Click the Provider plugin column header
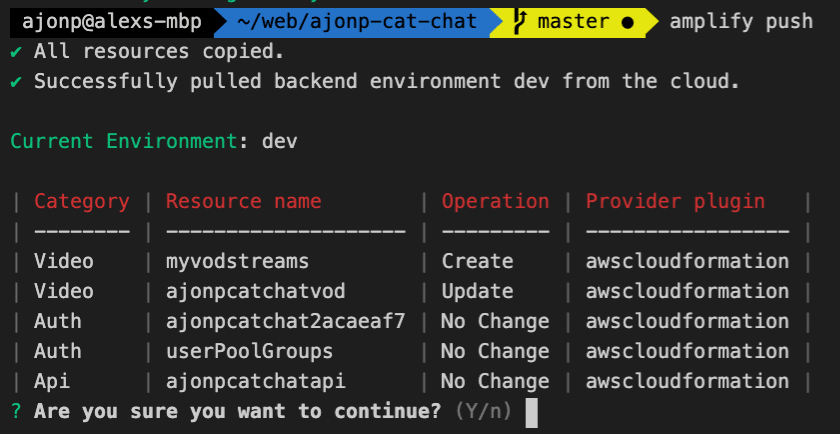Viewport: 840px width, 434px height. [676, 201]
